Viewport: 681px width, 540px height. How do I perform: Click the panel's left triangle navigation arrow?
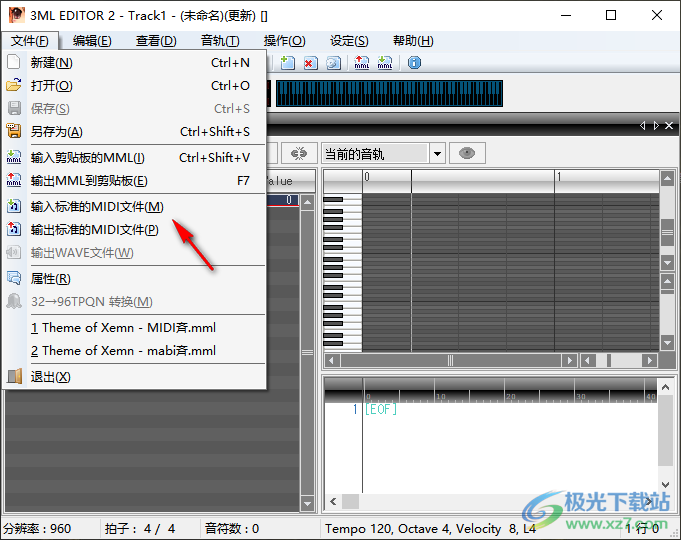(x=643, y=126)
